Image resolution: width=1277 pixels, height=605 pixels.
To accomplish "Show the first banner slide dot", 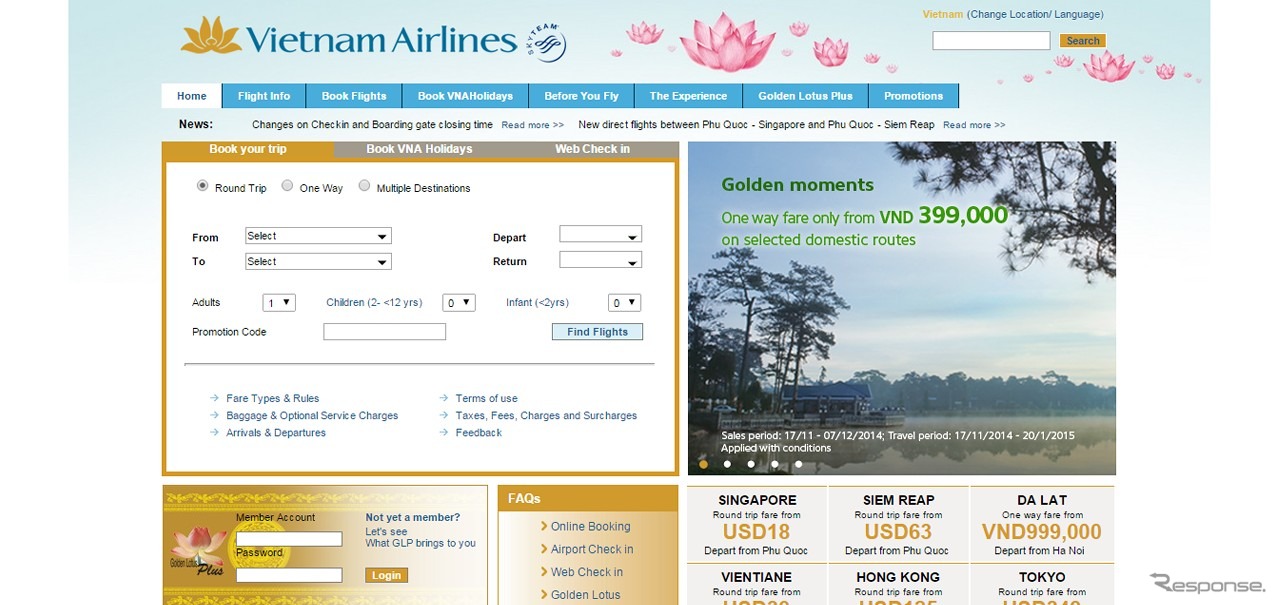I will pyautogui.click(x=703, y=464).
